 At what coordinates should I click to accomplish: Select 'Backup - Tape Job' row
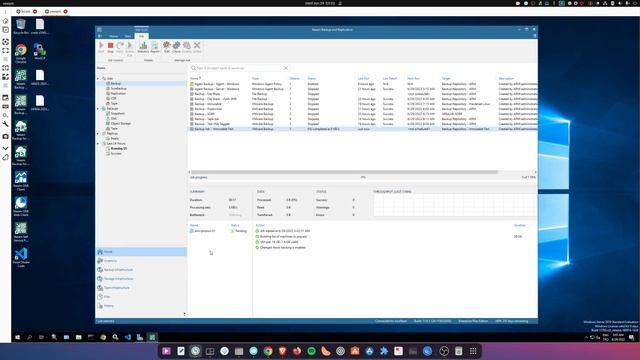click(363, 119)
